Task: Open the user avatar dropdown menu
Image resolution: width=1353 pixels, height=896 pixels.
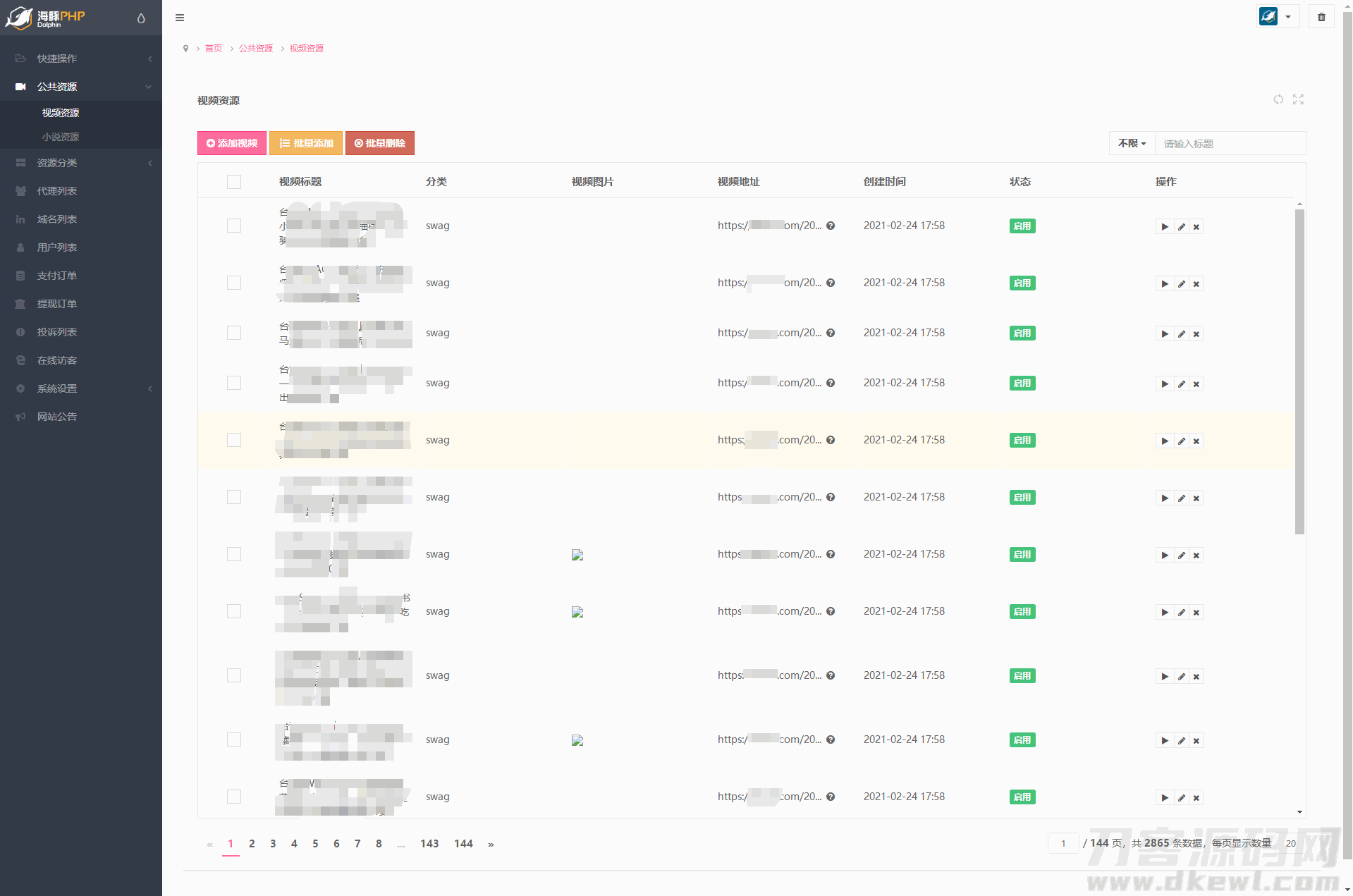Action: (x=1277, y=17)
